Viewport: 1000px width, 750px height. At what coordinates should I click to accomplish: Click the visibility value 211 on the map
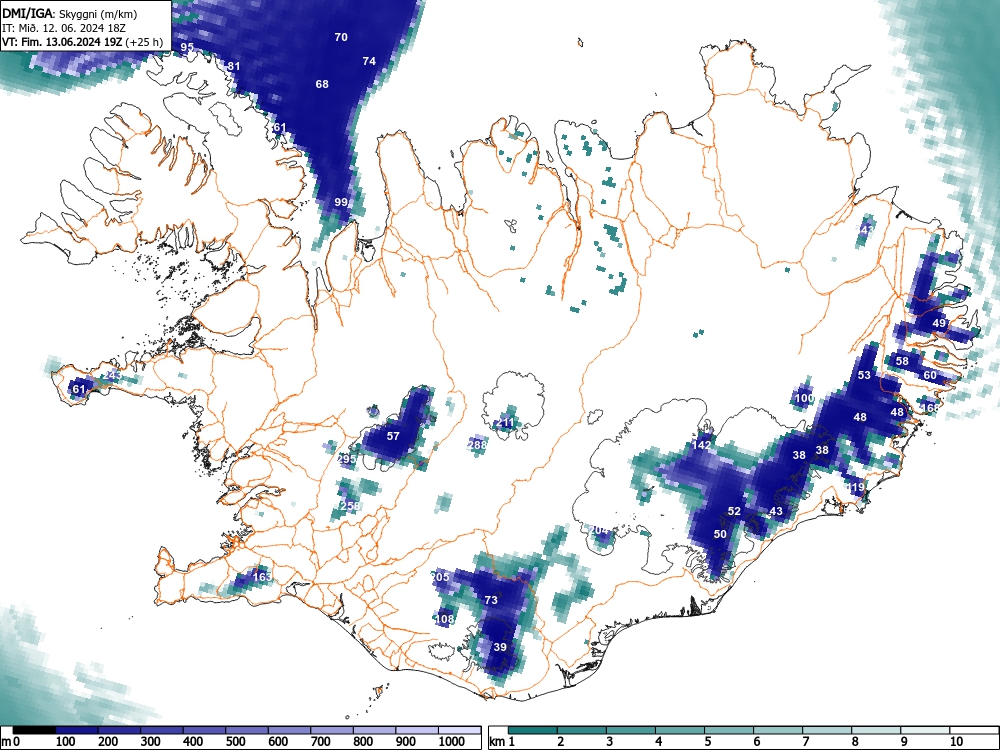click(505, 423)
